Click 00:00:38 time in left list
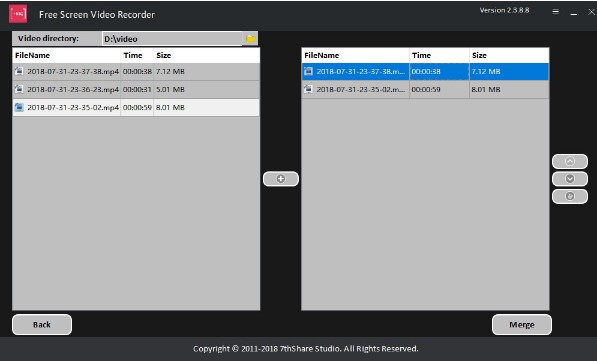The width and height of the screenshot is (597, 361). click(137, 72)
